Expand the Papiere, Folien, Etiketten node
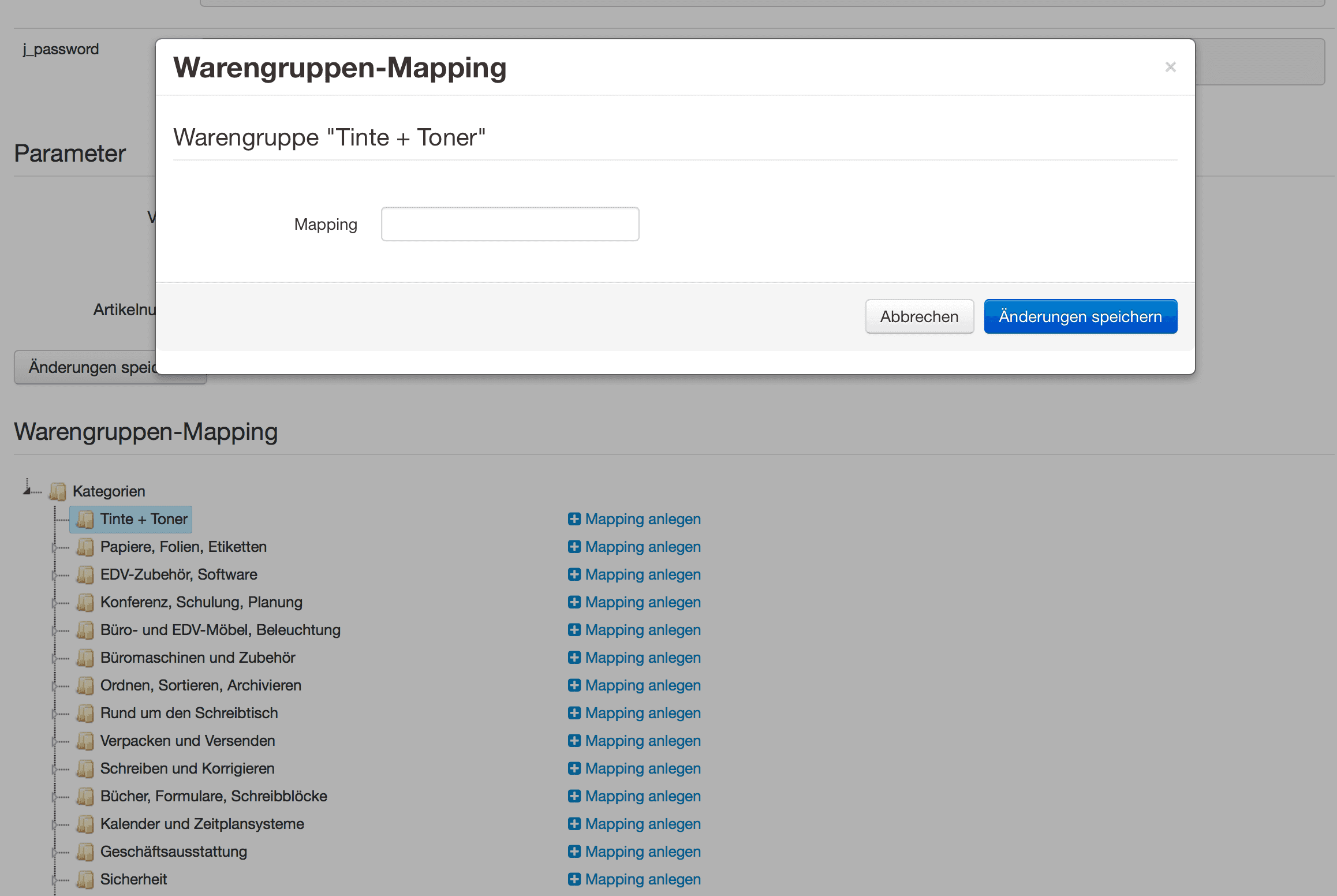 (x=55, y=547)
